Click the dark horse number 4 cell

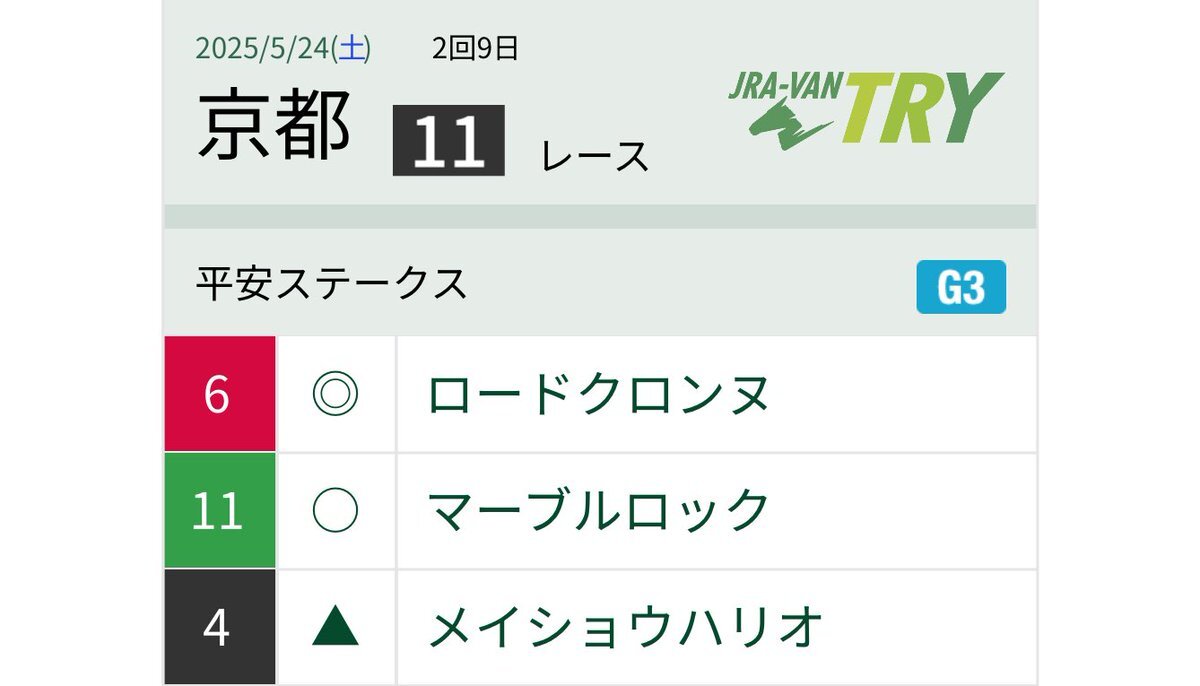(x=220, y=627)
